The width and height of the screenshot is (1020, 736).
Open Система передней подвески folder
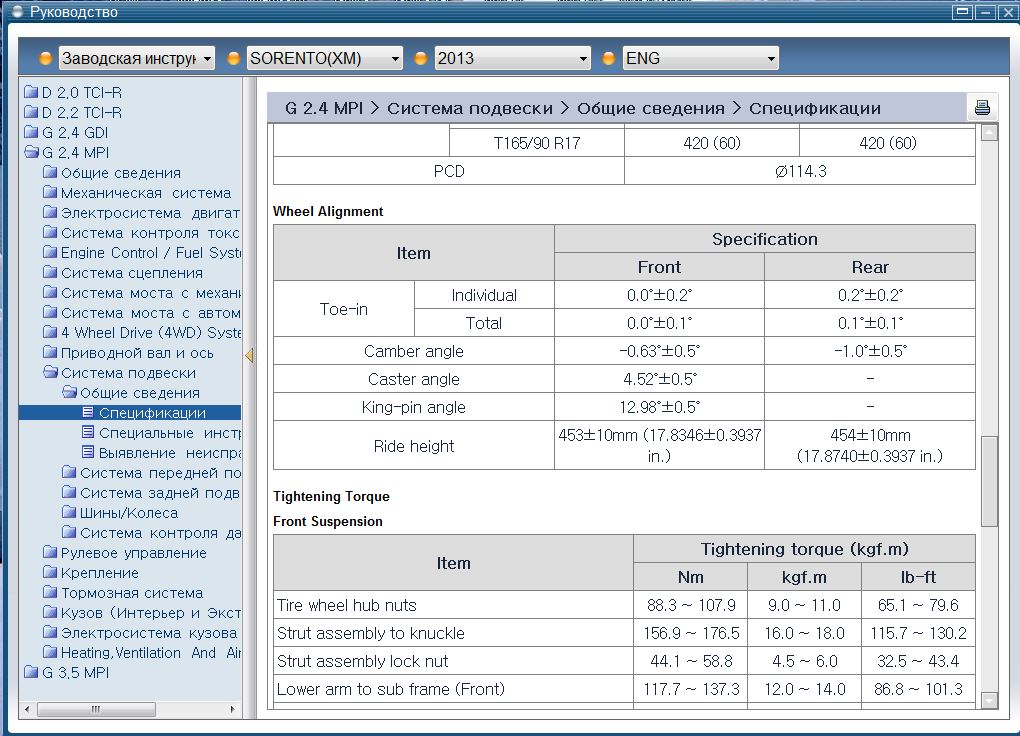point(160,473)
